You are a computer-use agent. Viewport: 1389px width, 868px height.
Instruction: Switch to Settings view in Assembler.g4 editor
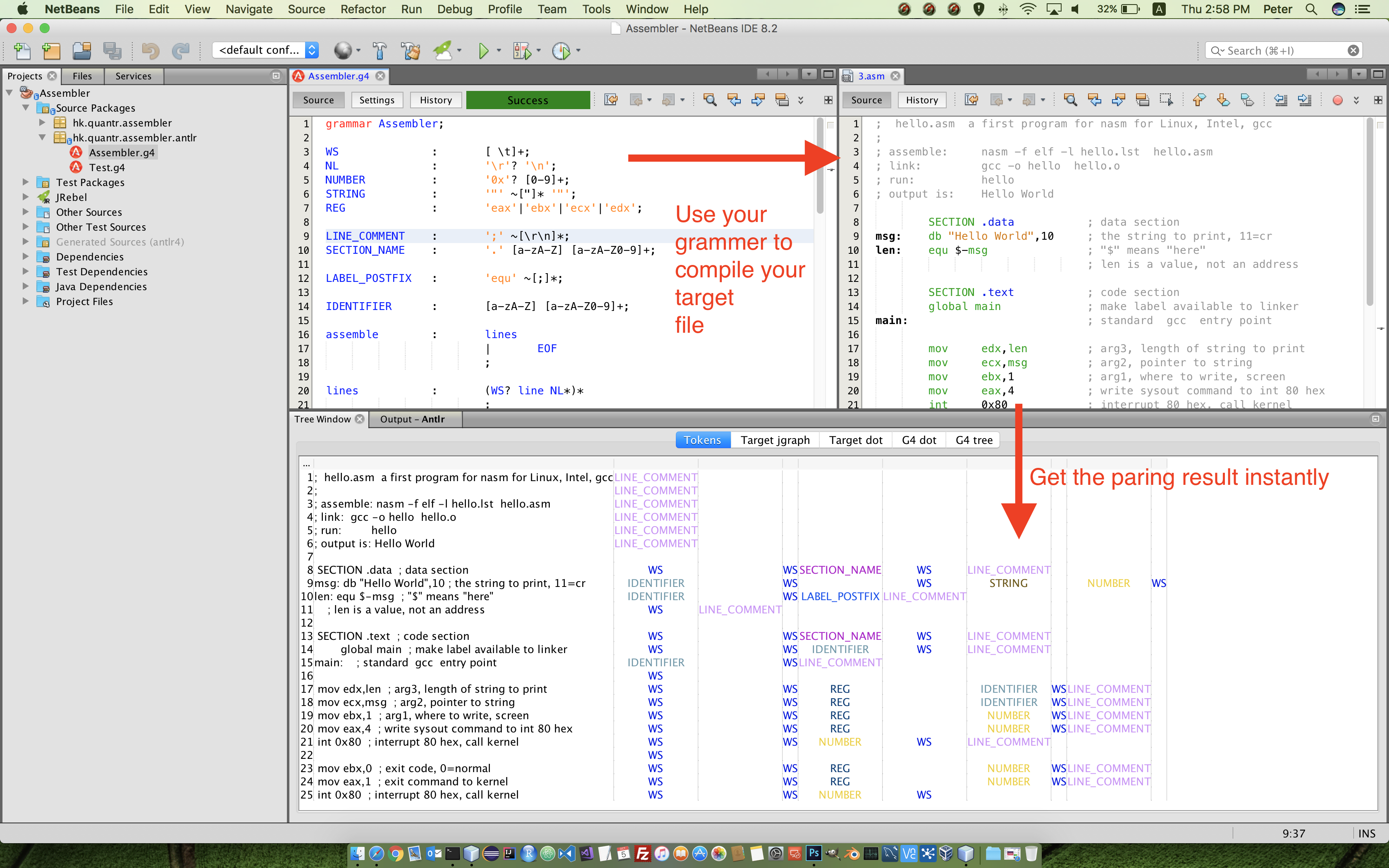(x=377, y=100)
